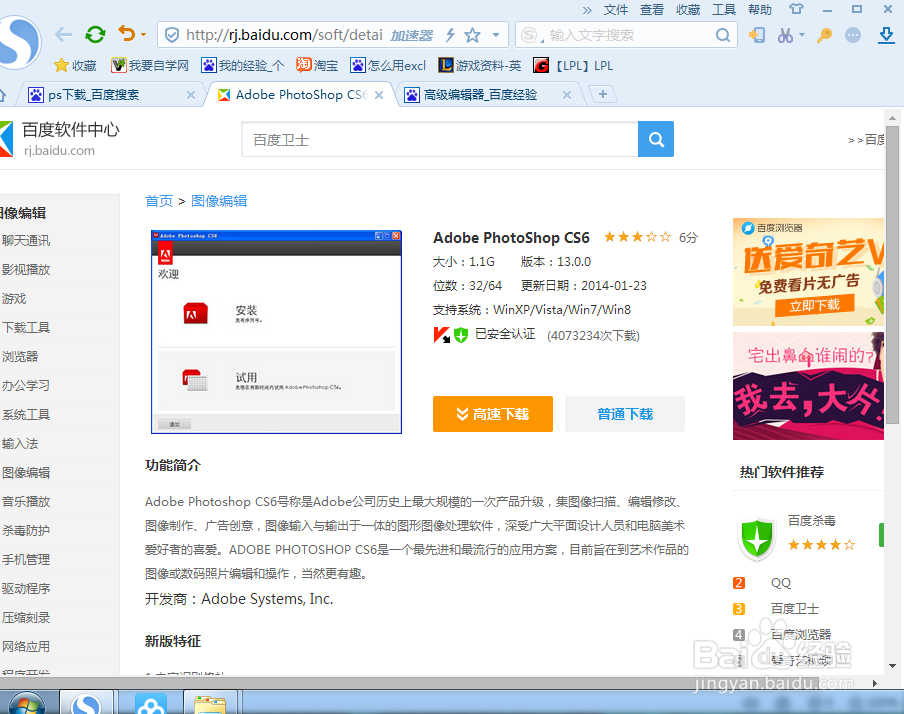Select 浏览器 category in sidebar

pyautogui.click(x=20, y=356)
